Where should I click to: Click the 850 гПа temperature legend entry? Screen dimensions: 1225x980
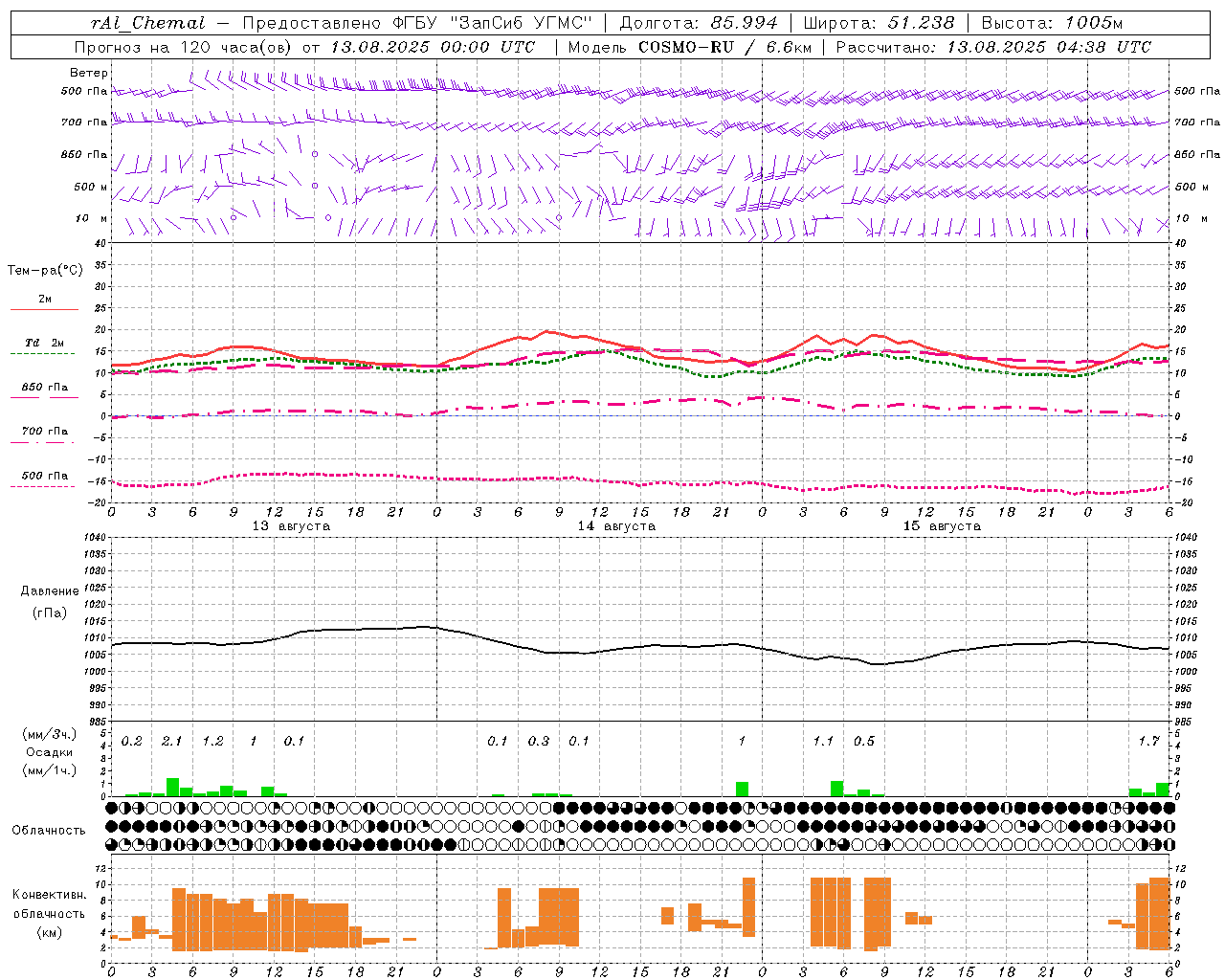(45, 388)
